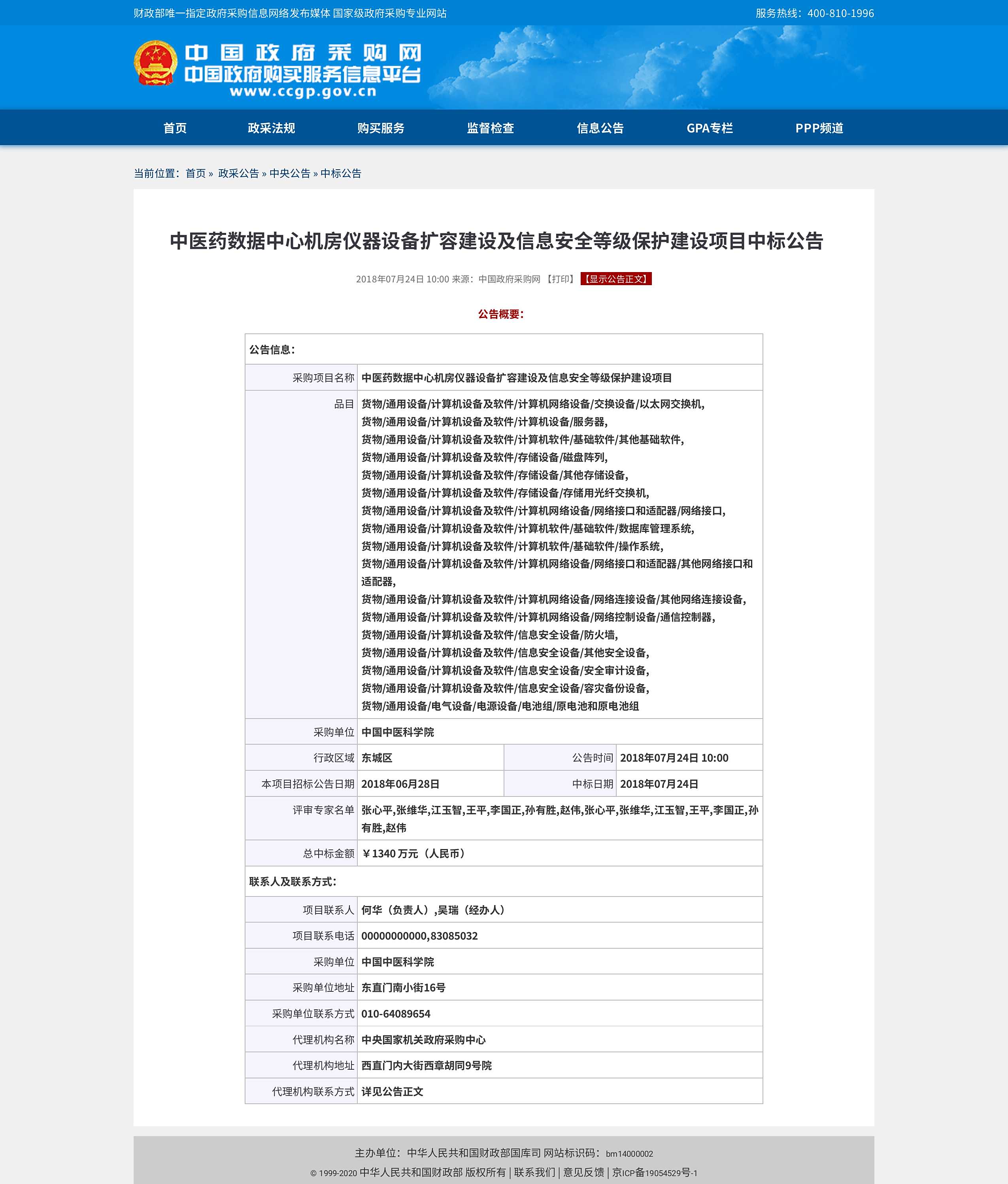Viewport: 1008px width, 1184px height.
Task: Navigate to 政采公告 breadcrumb link
Action: [238, 173]
